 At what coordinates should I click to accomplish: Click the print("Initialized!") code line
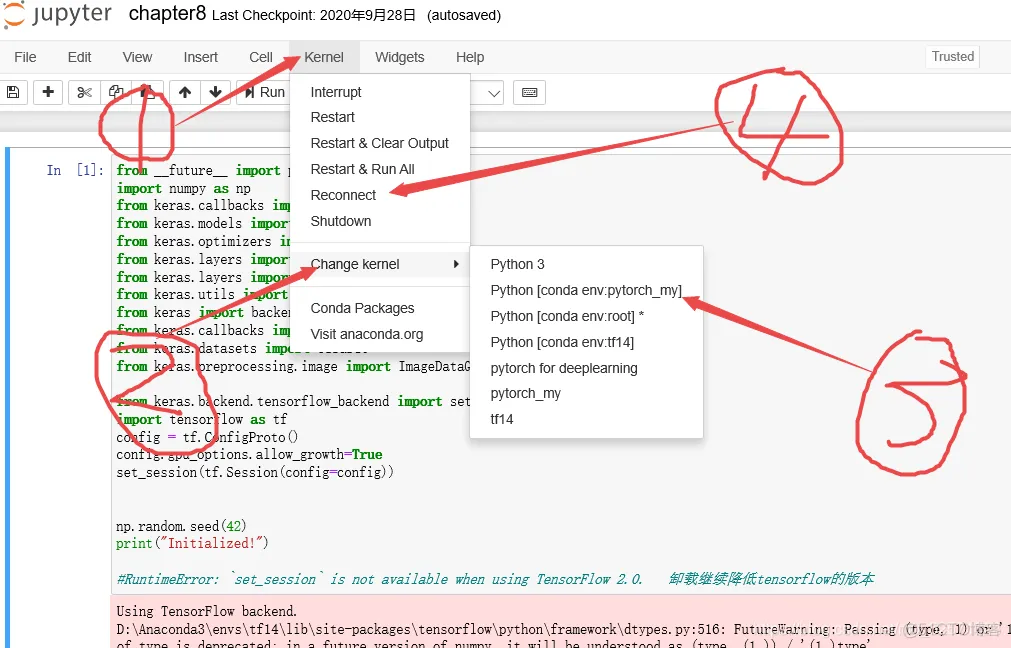[192, 543]
